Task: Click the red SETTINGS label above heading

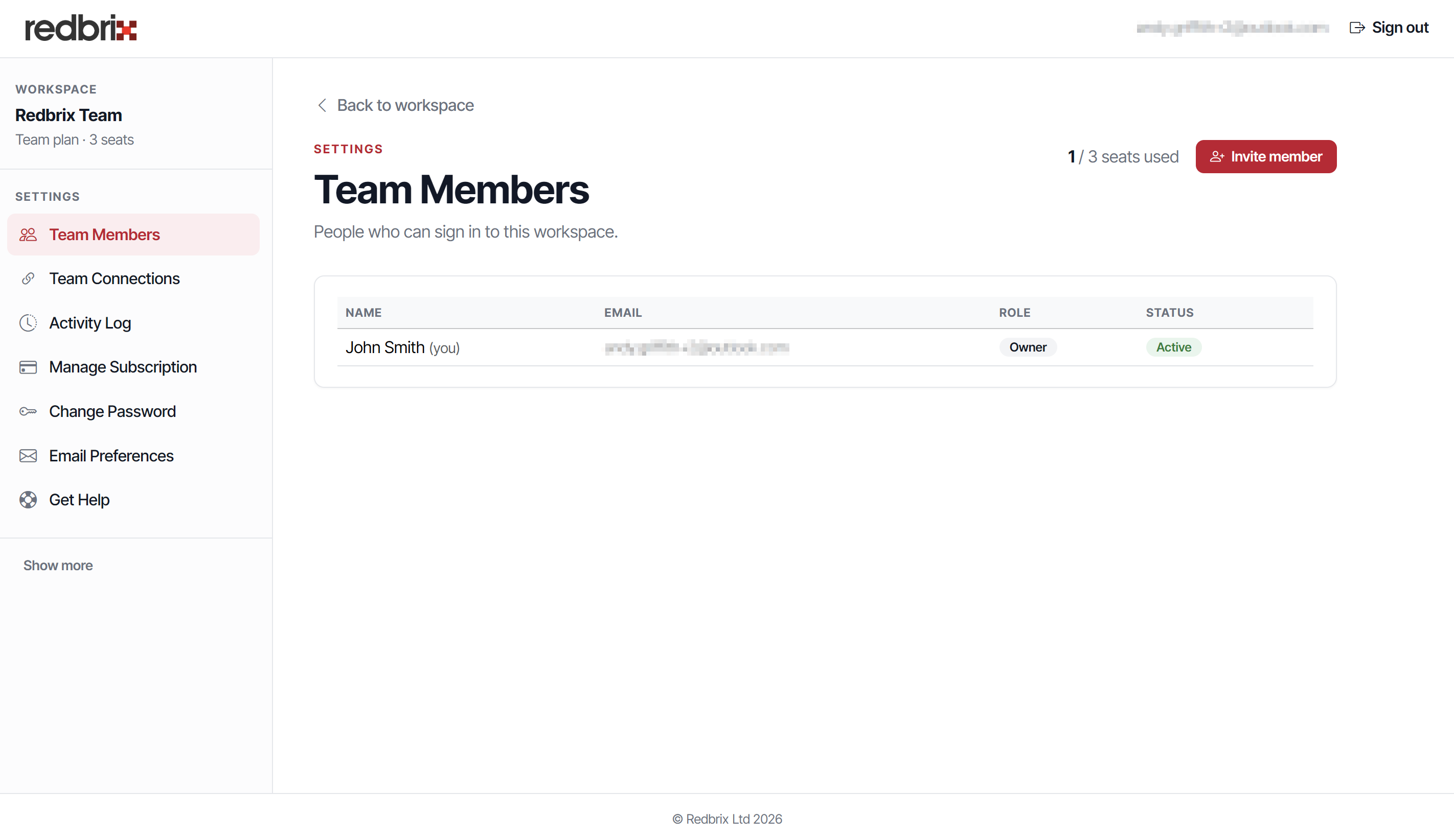Action: (x=349, y=149)
